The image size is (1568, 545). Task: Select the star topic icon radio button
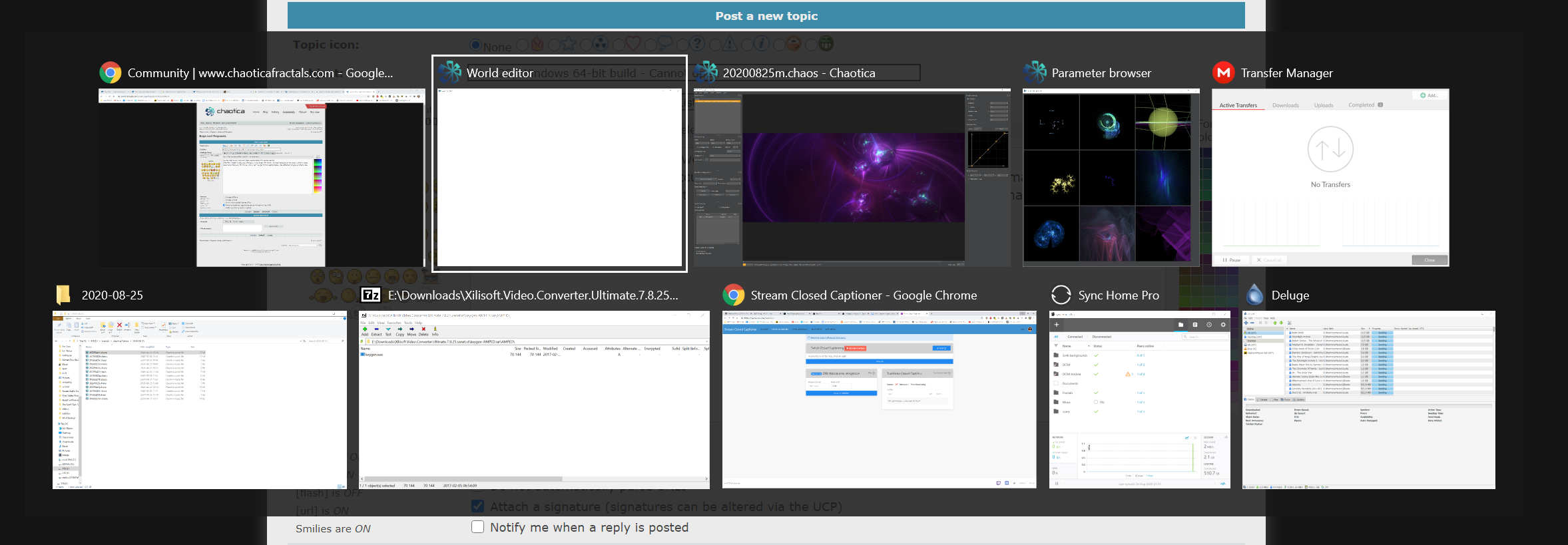(x=553, y=45)
